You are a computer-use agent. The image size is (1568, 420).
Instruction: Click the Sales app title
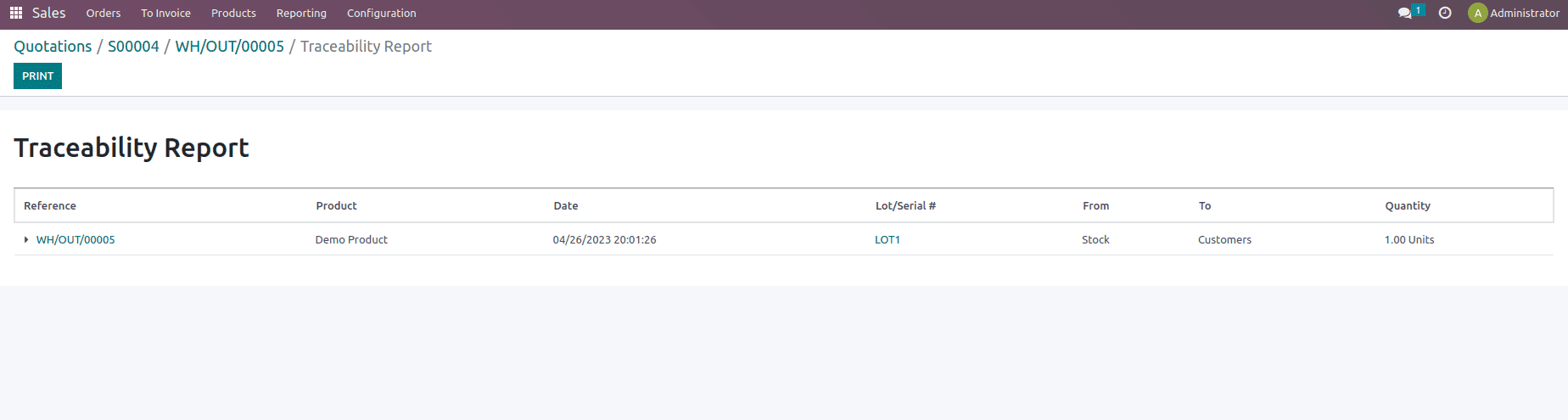pos(48,13)
